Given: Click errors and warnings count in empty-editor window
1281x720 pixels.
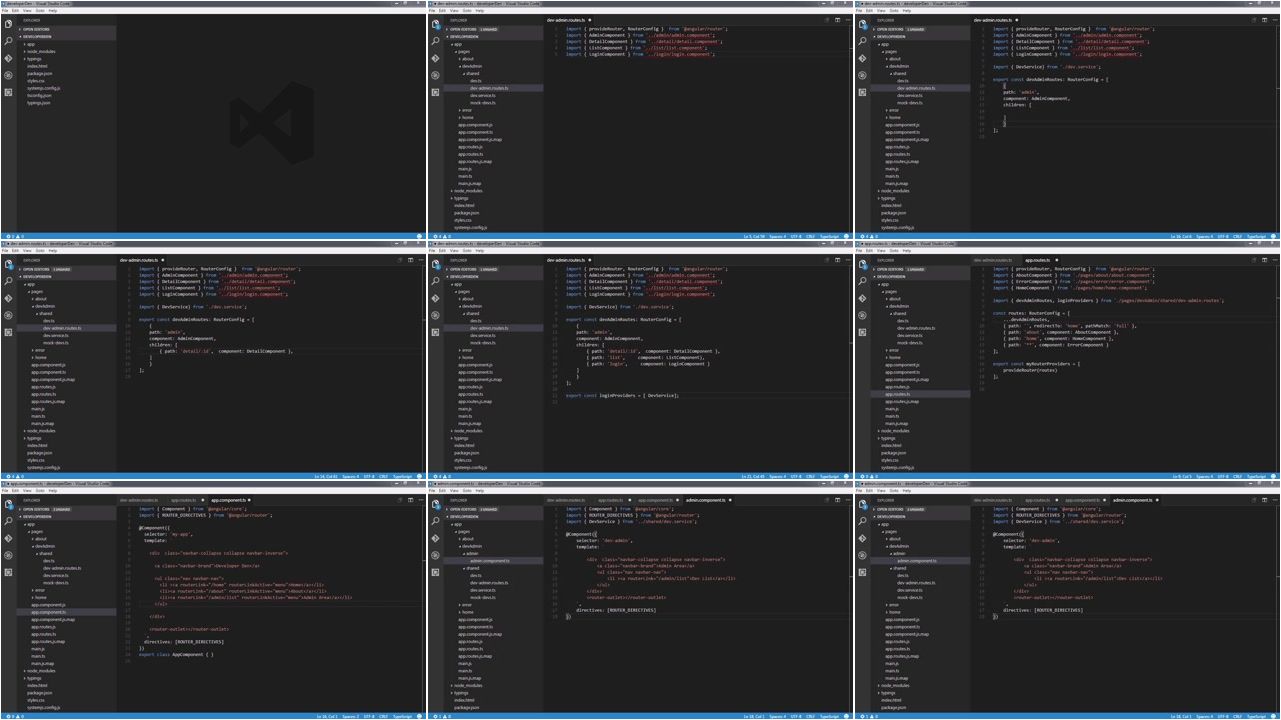Looking at the screenshot, I should point(14,236).
